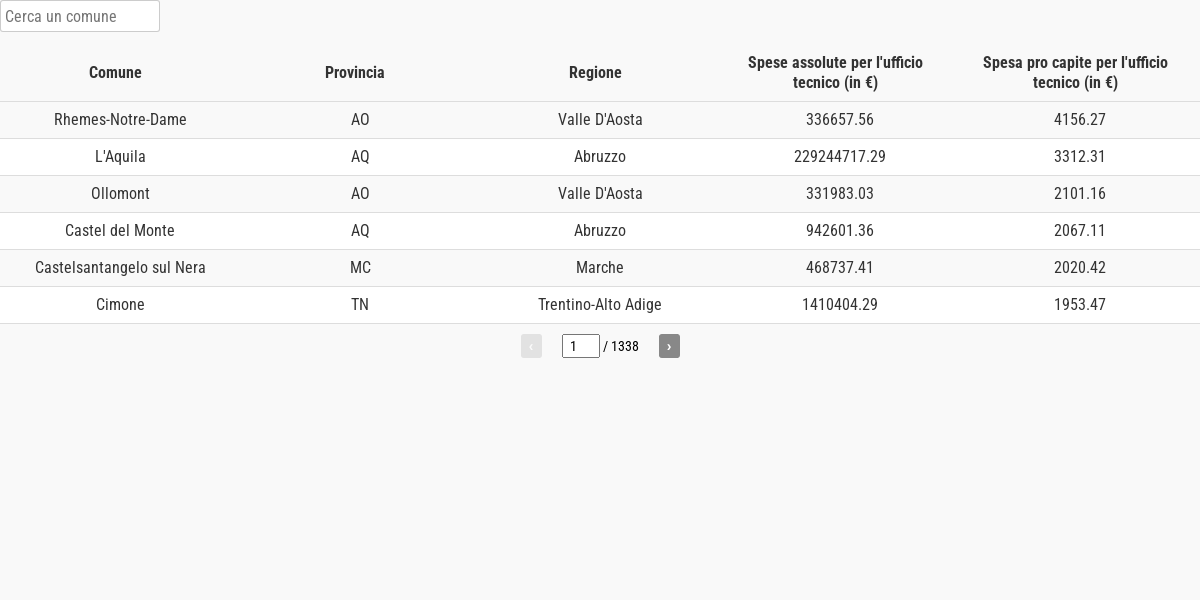Select the 229244717.29 absolute spending value
The image size is (1200, 600).
tap(840, 157)
